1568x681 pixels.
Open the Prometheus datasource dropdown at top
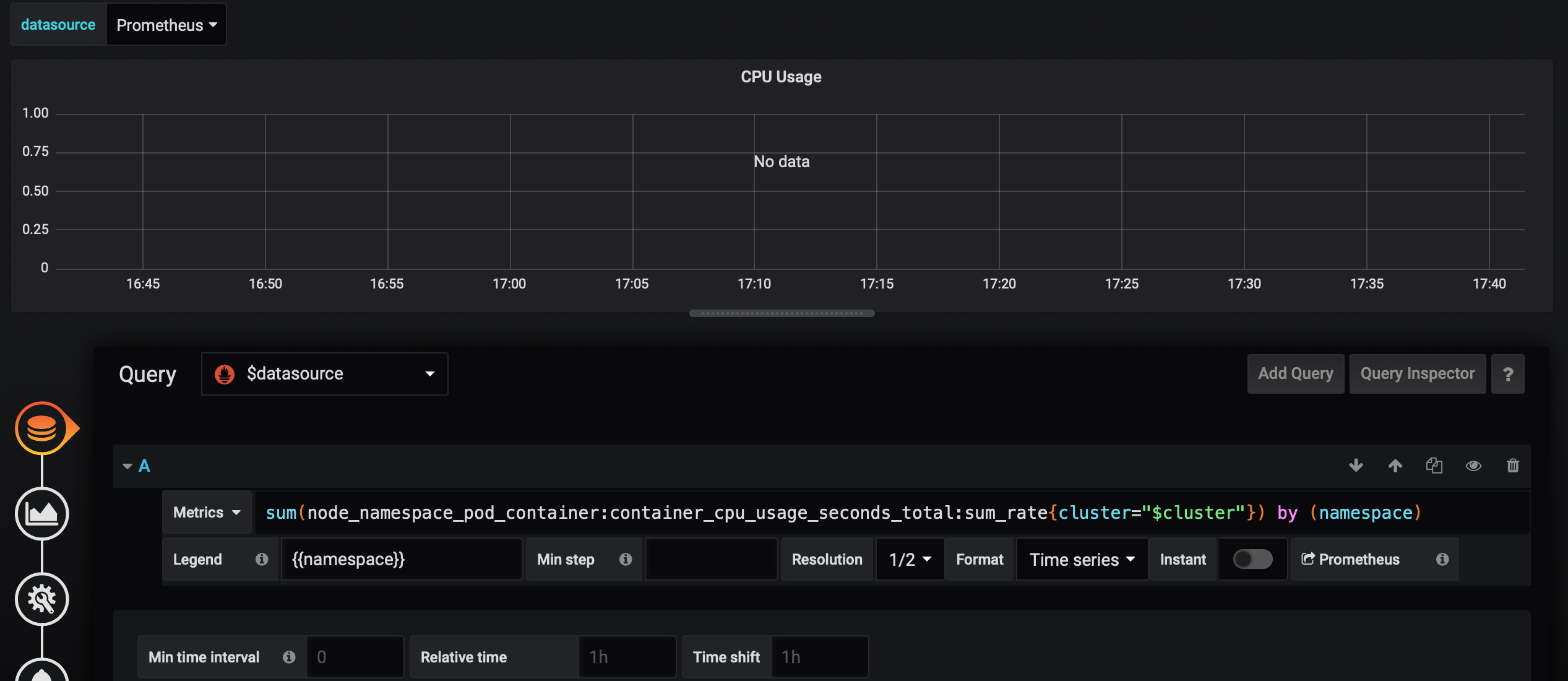165,24
